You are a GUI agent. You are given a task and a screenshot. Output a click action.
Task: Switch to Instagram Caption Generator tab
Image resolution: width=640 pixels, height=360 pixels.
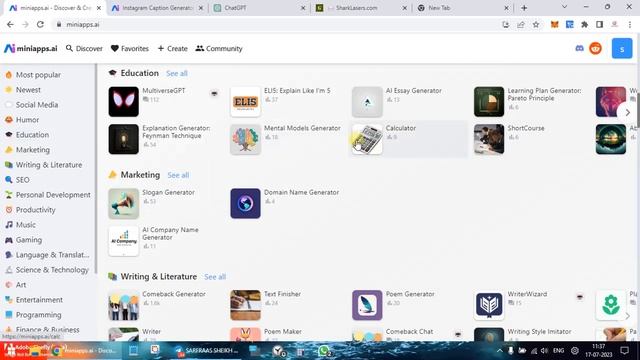157,8
